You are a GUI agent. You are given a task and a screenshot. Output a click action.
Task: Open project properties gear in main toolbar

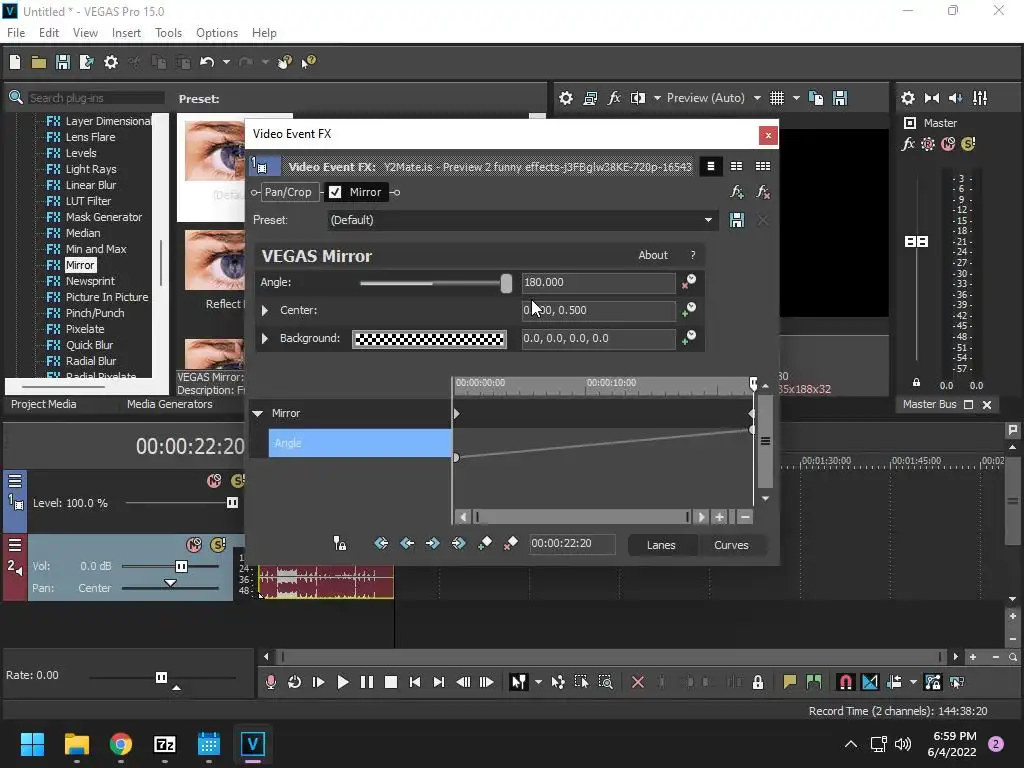click(111, 62)
